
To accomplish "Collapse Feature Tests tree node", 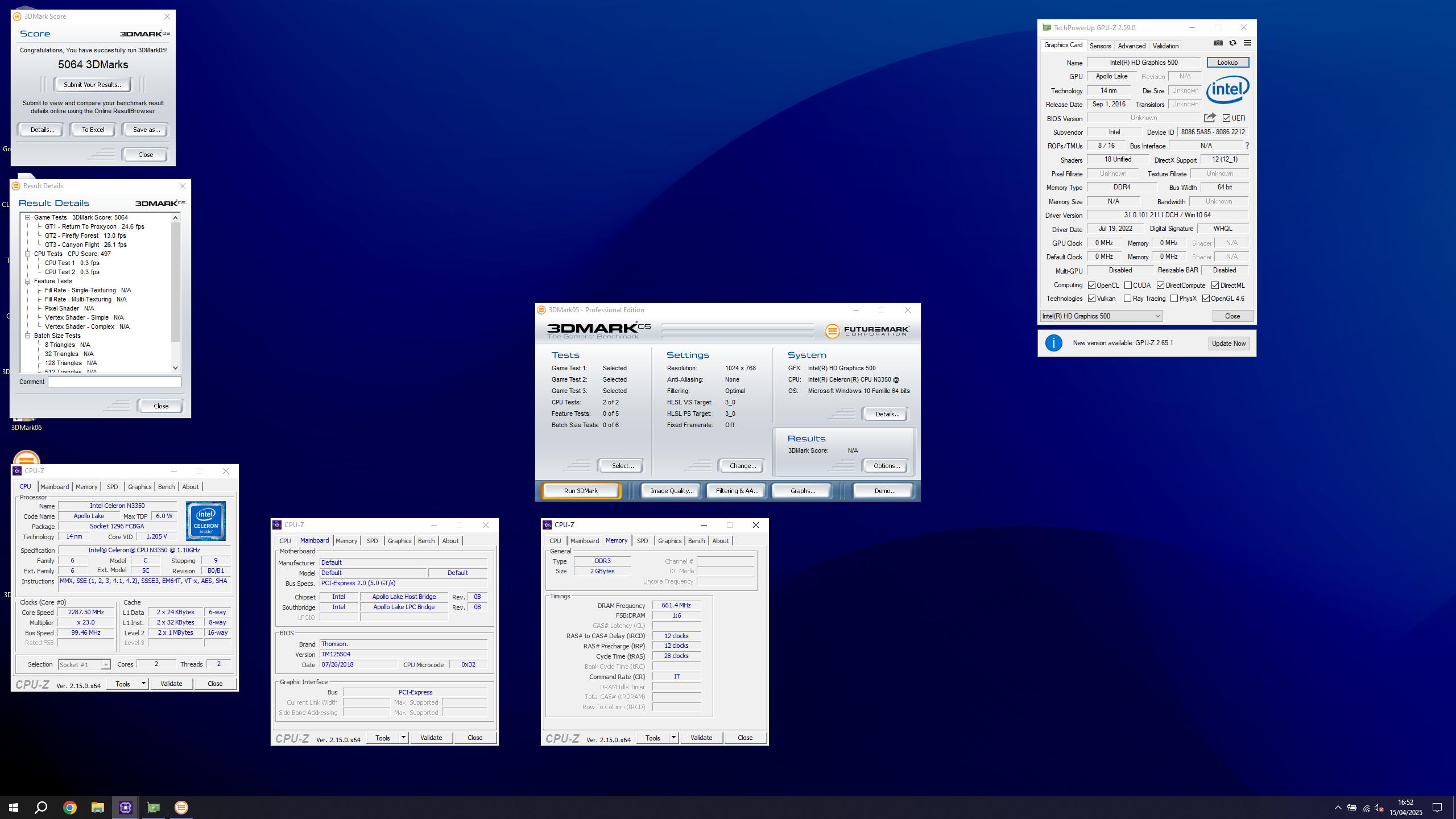I will point(27,281).
